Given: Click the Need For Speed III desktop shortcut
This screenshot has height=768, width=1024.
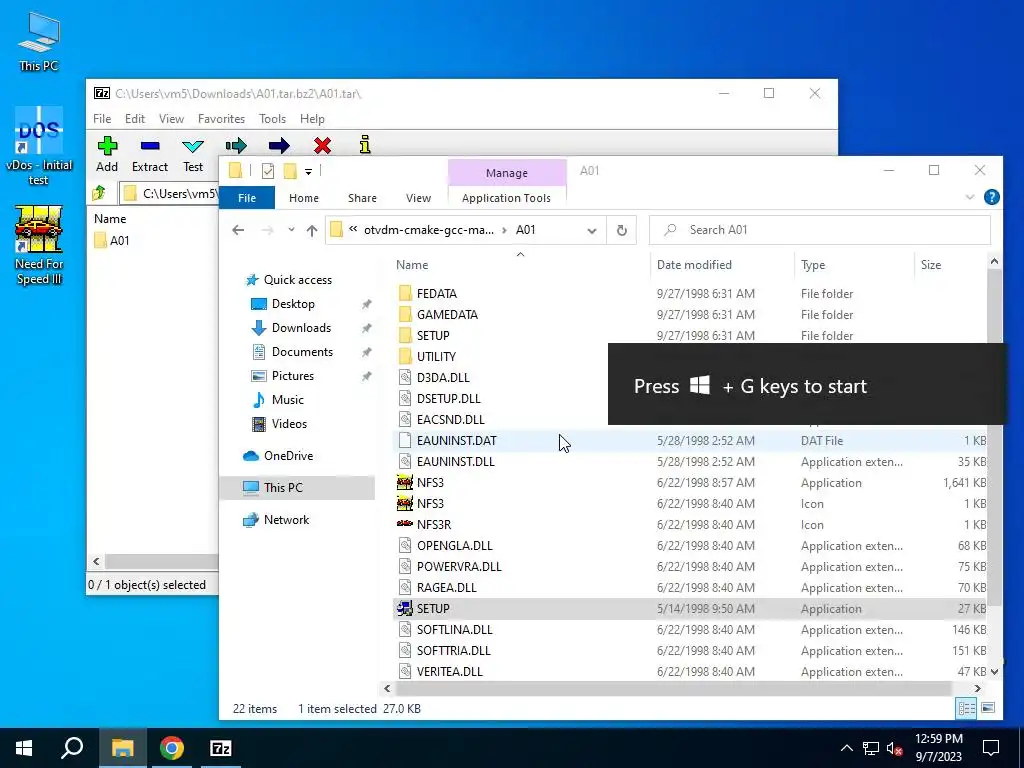Looking at the screenshot, I should [x=39, y=246].
